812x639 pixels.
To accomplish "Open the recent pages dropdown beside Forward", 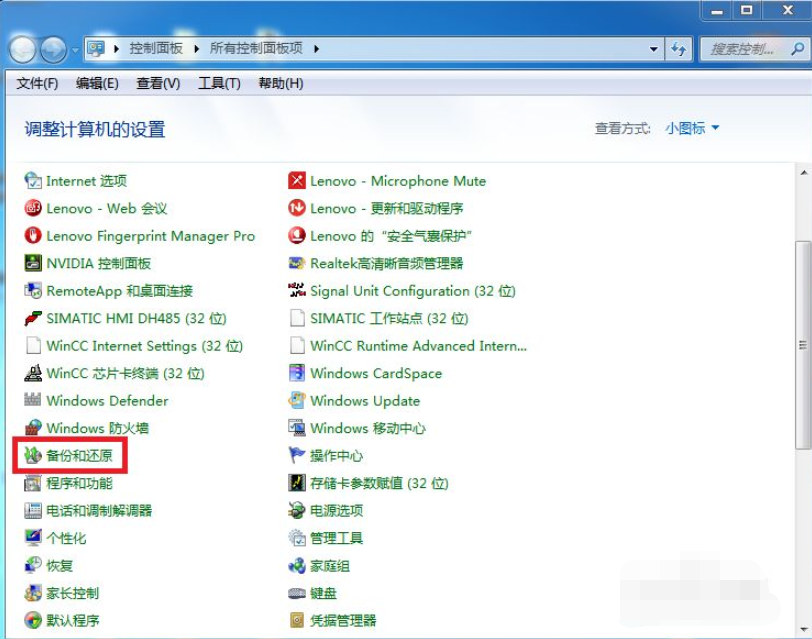I will (76, 50).
